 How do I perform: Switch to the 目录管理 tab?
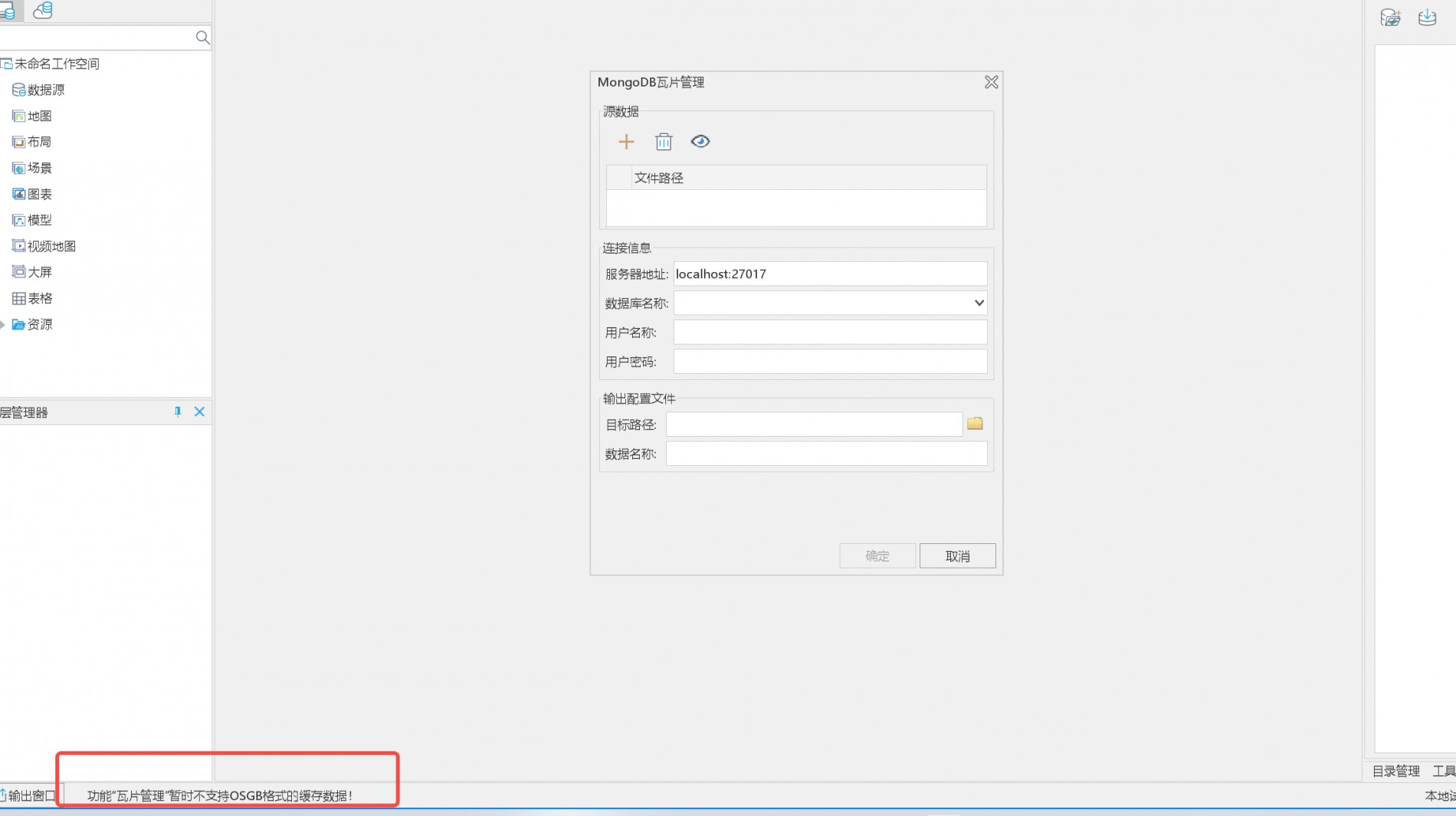1395,771
